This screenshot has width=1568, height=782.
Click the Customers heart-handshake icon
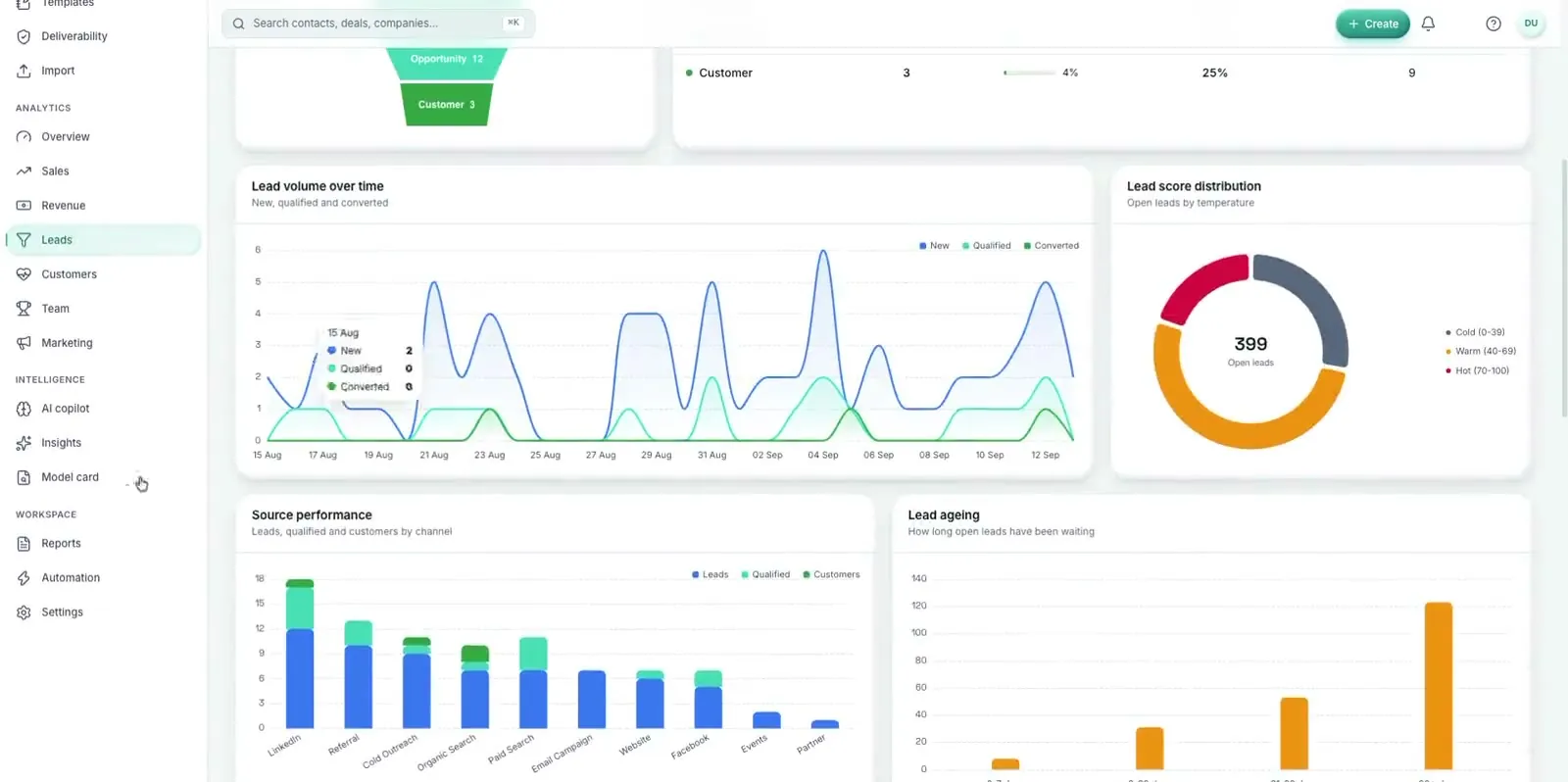point(24,274)
